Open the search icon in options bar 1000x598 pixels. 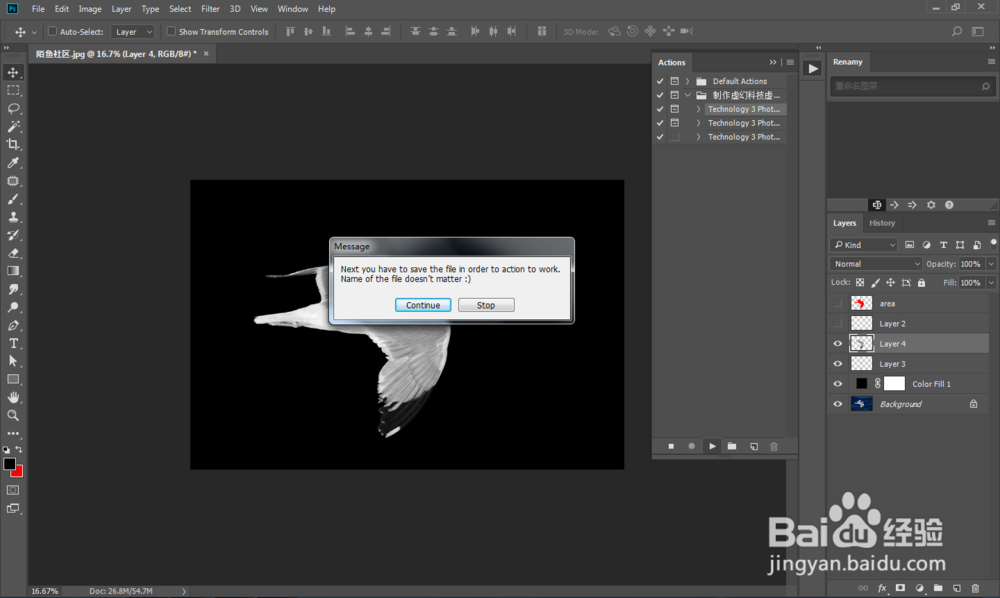(957, 31)
